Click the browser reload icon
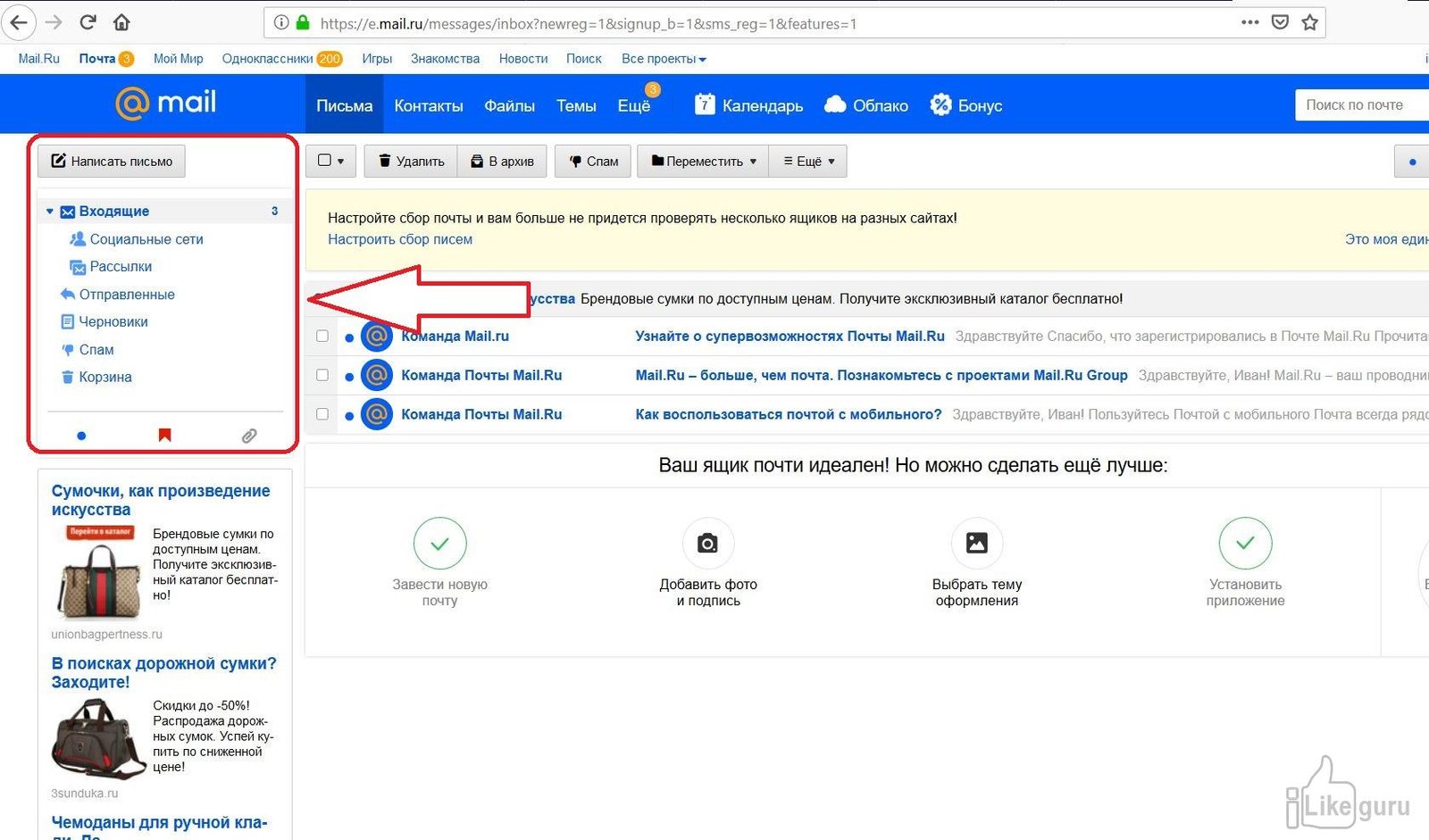This screenshot has width=1429, height=840. click(88, 22)
